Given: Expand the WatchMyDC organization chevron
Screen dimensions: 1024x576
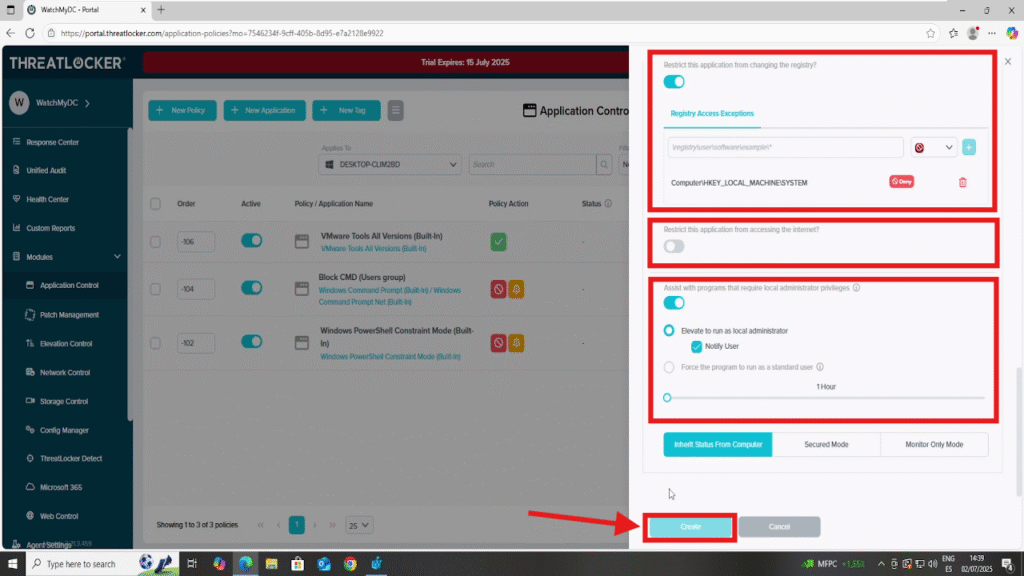Looking at the screenshot, I should [88, 103].
